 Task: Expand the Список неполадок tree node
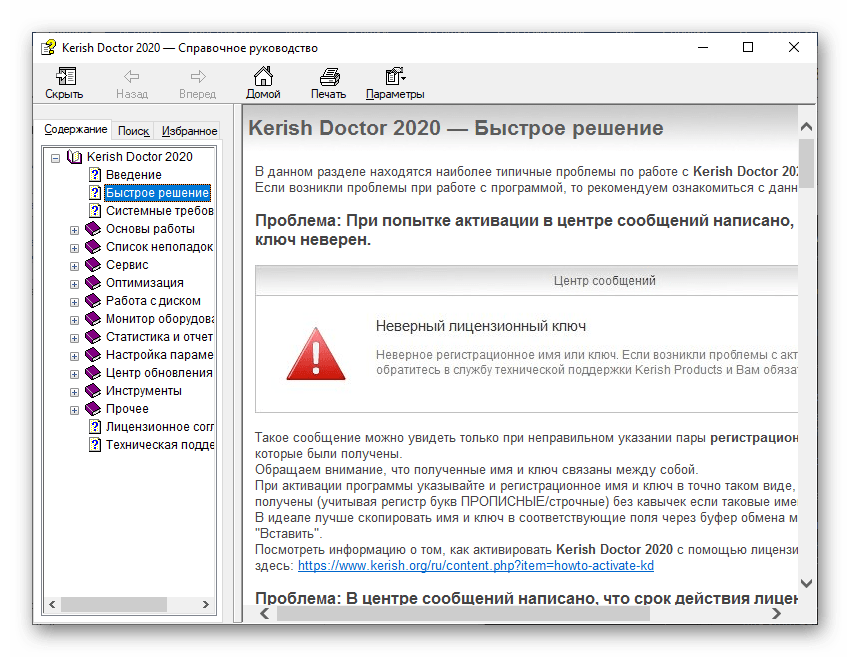coord(74,248)
